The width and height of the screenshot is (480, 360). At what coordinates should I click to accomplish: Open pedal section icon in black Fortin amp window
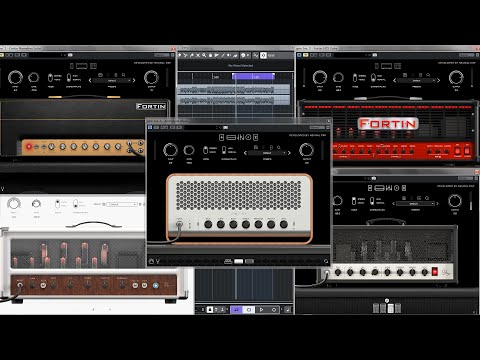click(x=72, y=66)
